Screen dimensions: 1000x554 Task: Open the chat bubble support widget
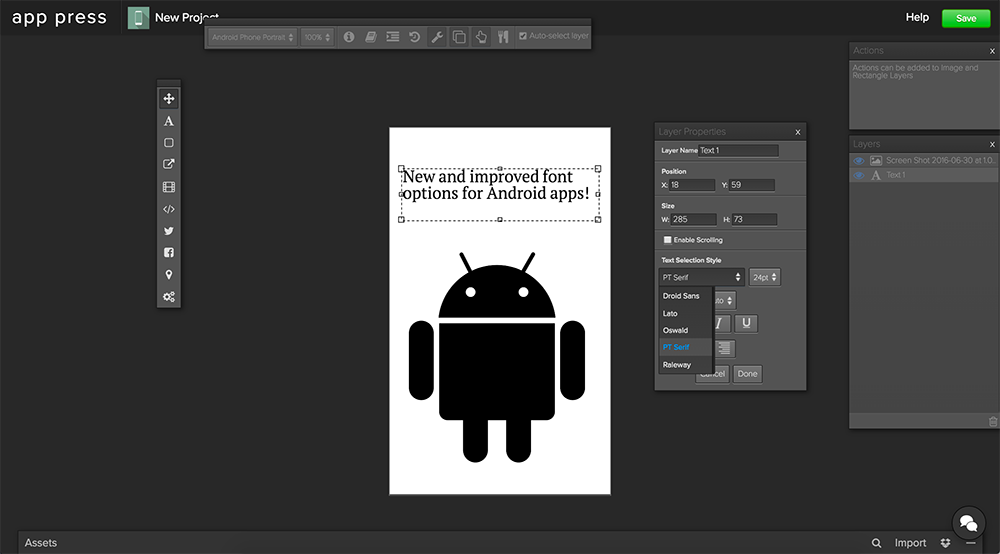click(969, 523)
